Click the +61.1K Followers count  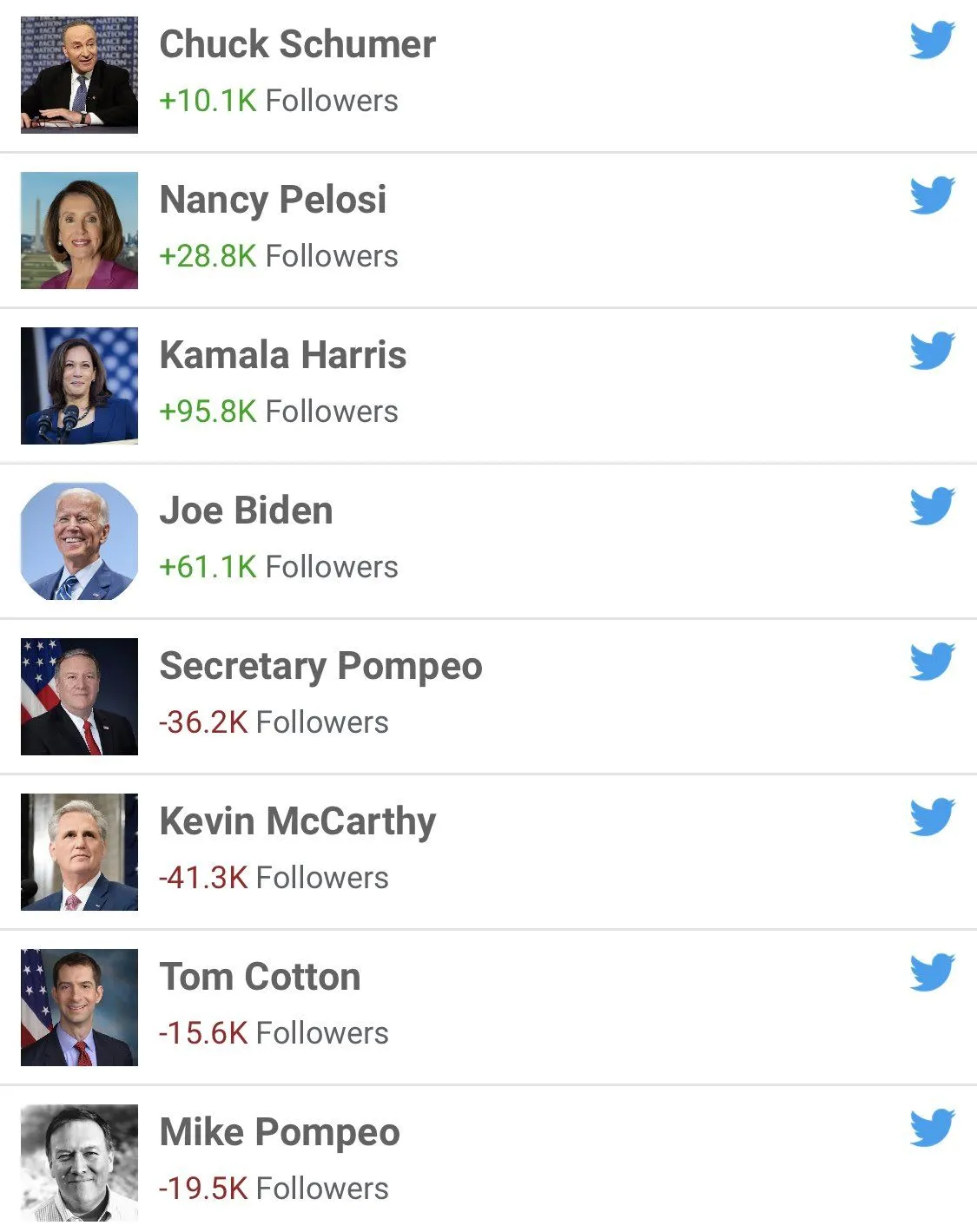click(278, 567)
